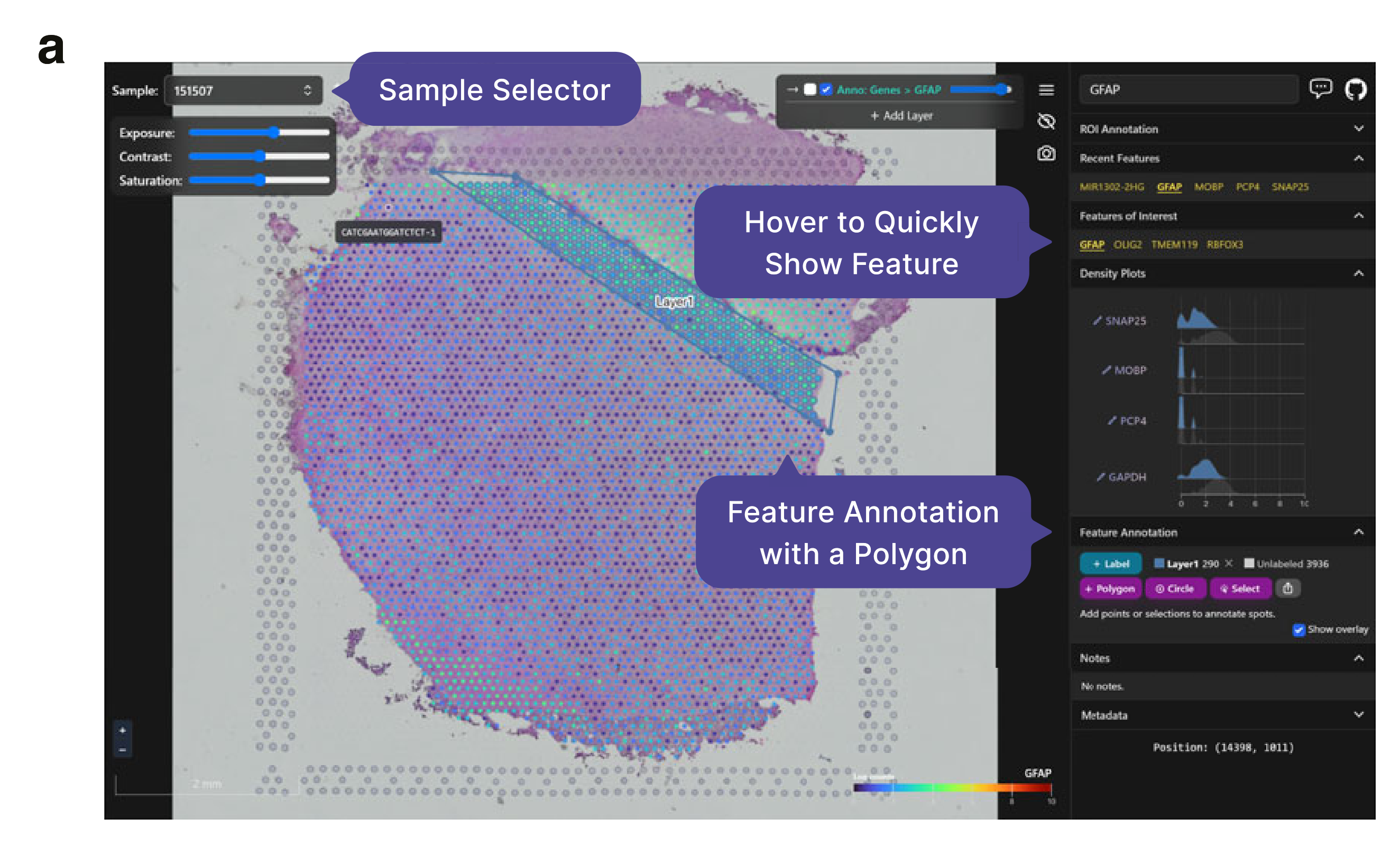Click the hide overlays crossed-eye icon

click(x=1046, y=121)
